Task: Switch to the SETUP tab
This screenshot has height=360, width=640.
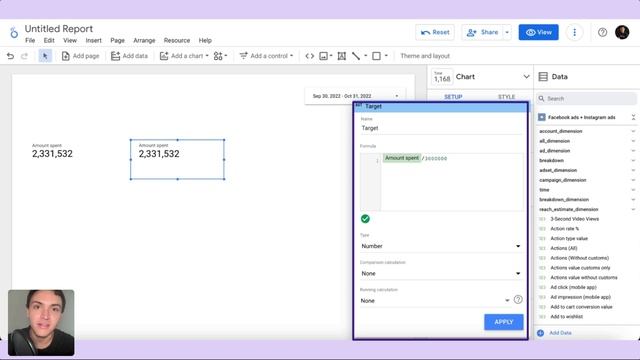Action: [x=453, y=97]
